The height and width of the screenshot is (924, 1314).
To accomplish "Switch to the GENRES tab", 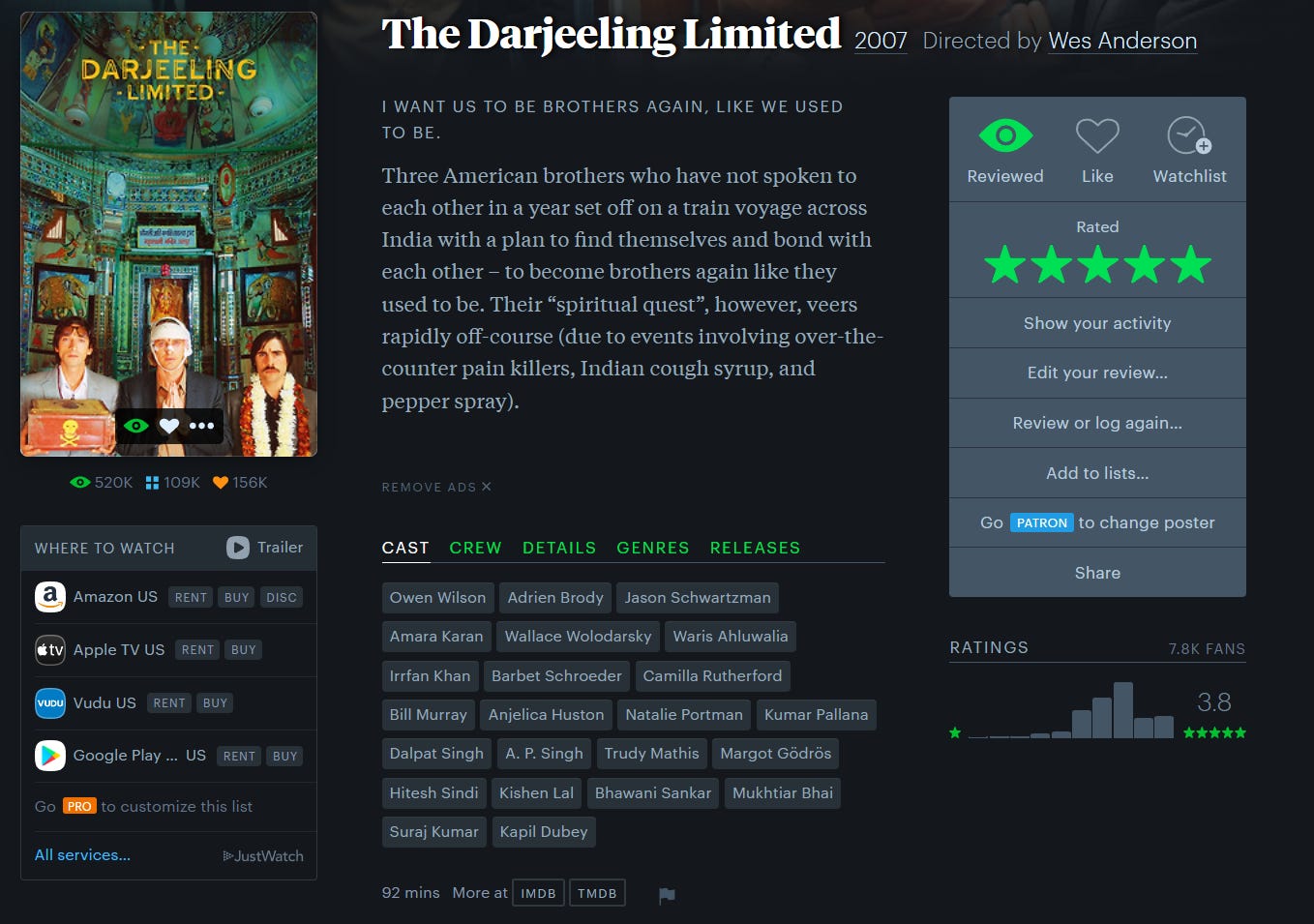I will click(653, 548).
